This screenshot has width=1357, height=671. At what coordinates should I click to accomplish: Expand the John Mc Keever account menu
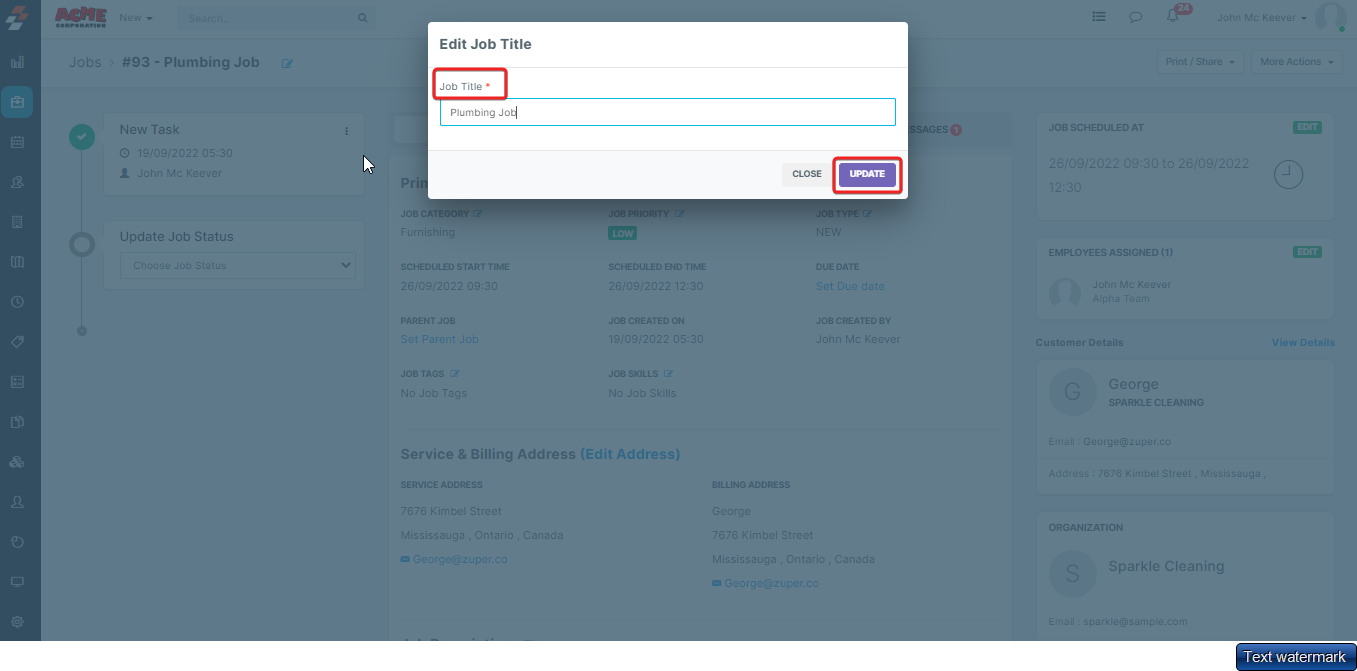tap(1262, 18)
